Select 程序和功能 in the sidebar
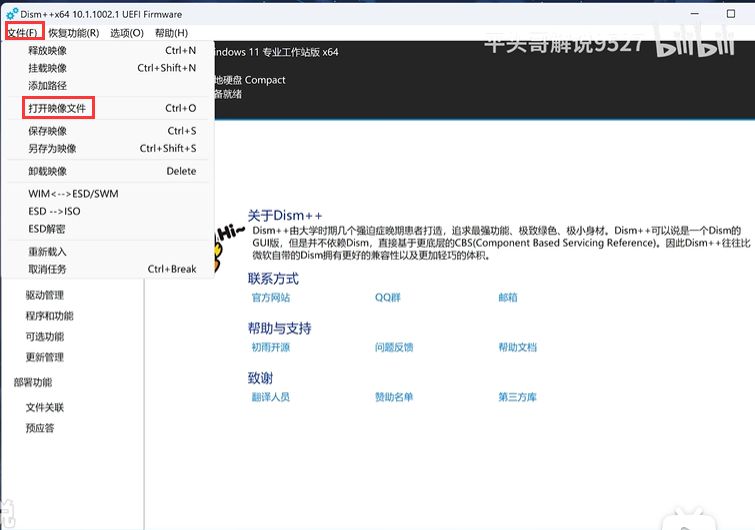Image resolution: width=755 pixels, height=530 pixels. [x=49, y=316]
